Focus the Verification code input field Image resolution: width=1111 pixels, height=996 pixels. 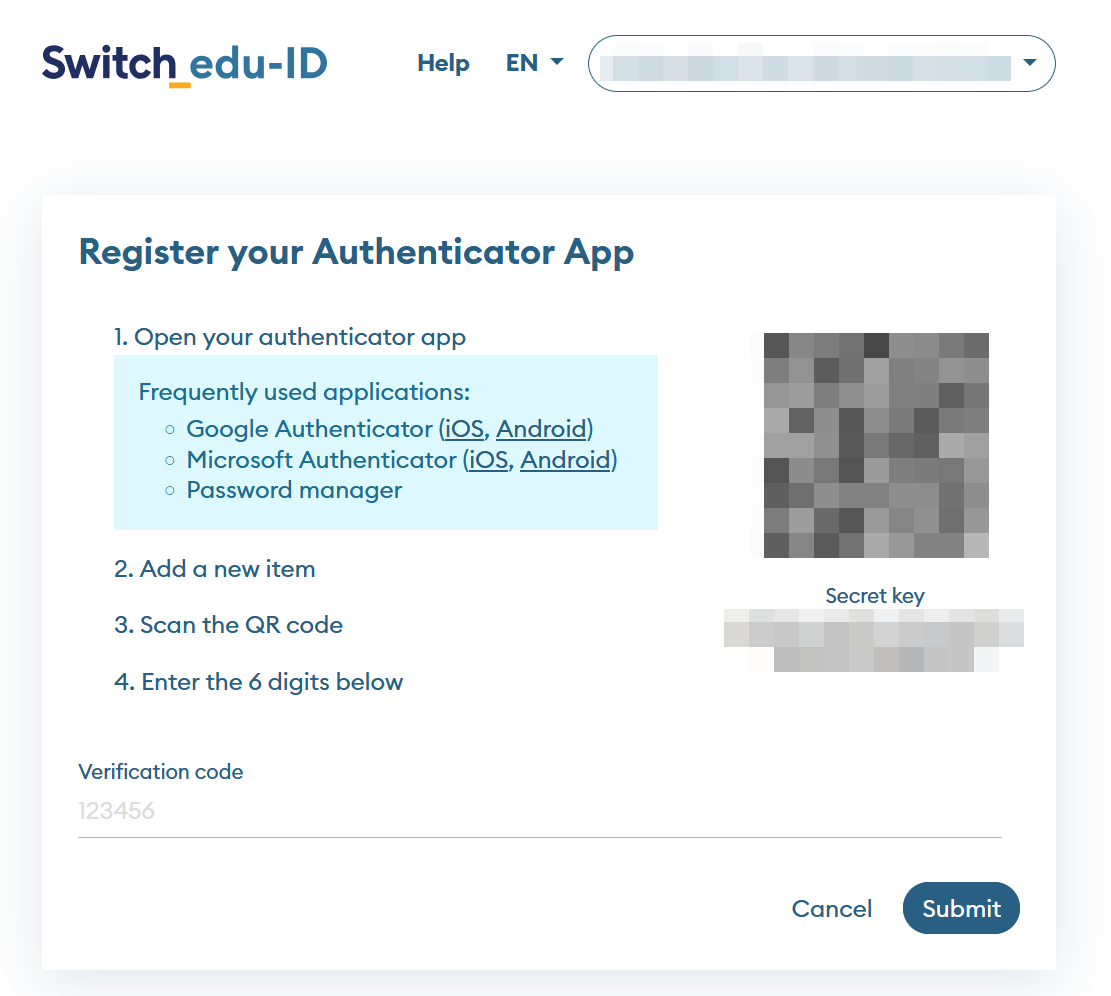click(539, 811)
